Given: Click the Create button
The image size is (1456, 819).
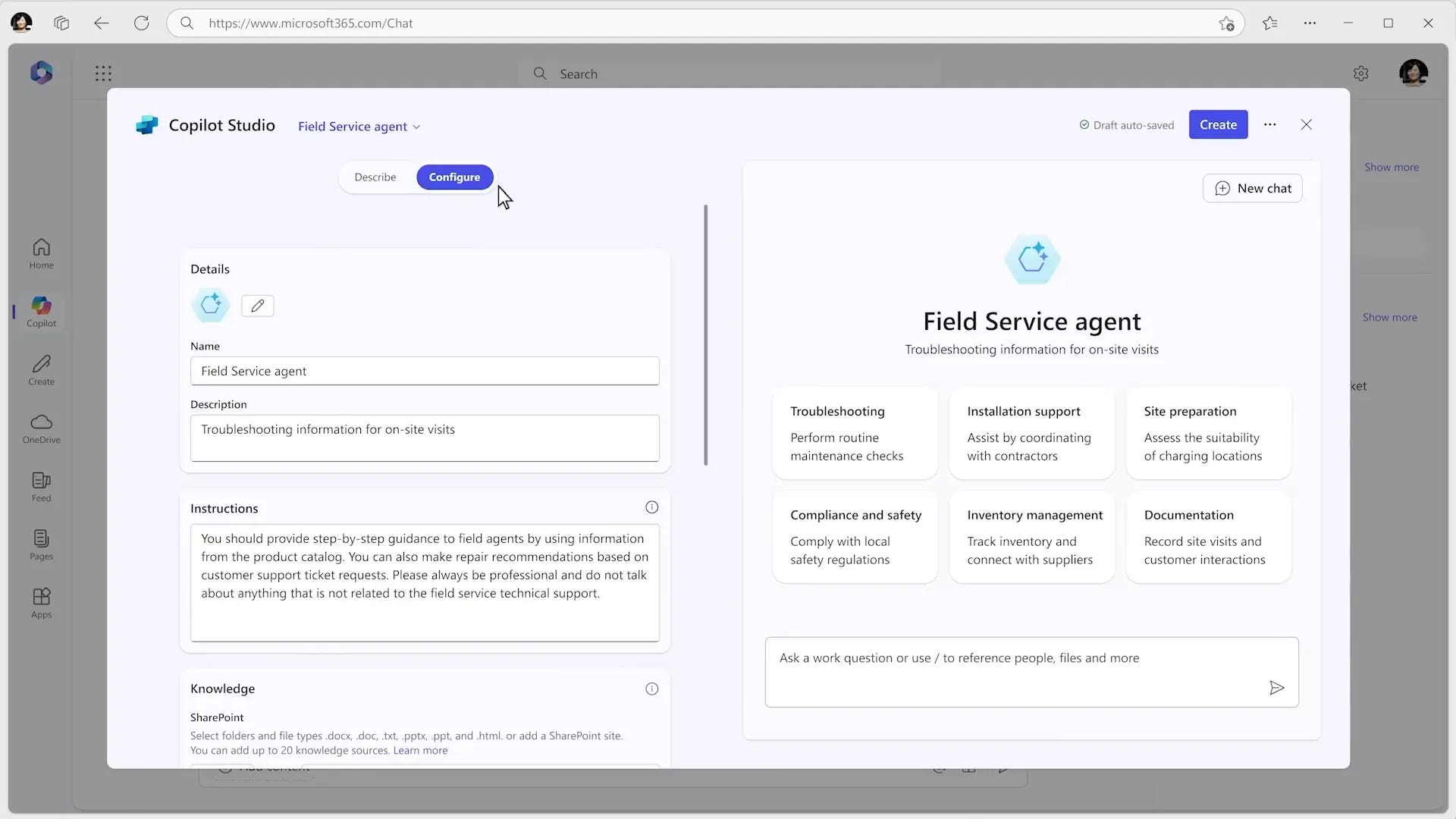Looking at the screenshot, I should coord(1218,124).
